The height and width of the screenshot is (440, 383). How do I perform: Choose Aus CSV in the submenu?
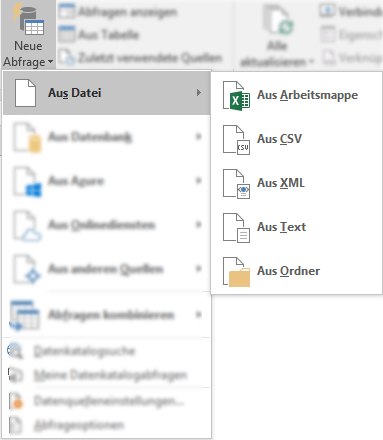pos(296,139)
